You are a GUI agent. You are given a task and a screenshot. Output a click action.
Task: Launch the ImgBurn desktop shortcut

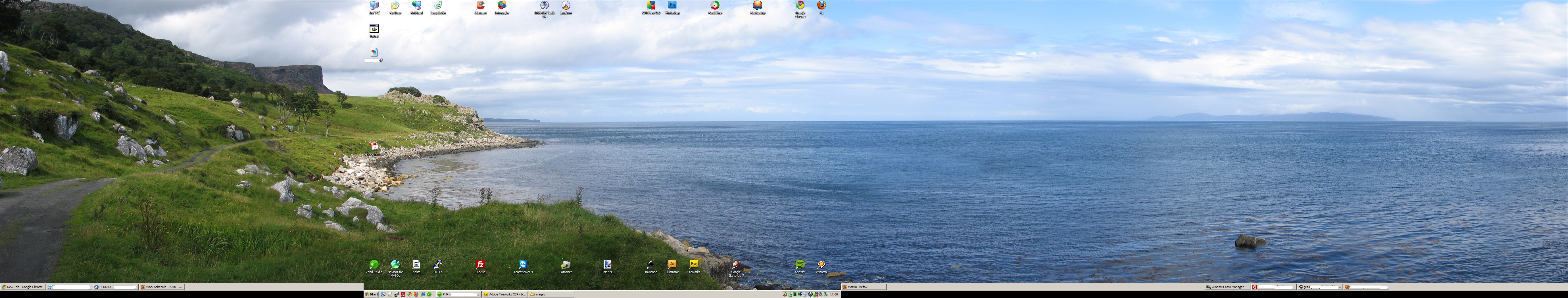(x=566, y=7)
